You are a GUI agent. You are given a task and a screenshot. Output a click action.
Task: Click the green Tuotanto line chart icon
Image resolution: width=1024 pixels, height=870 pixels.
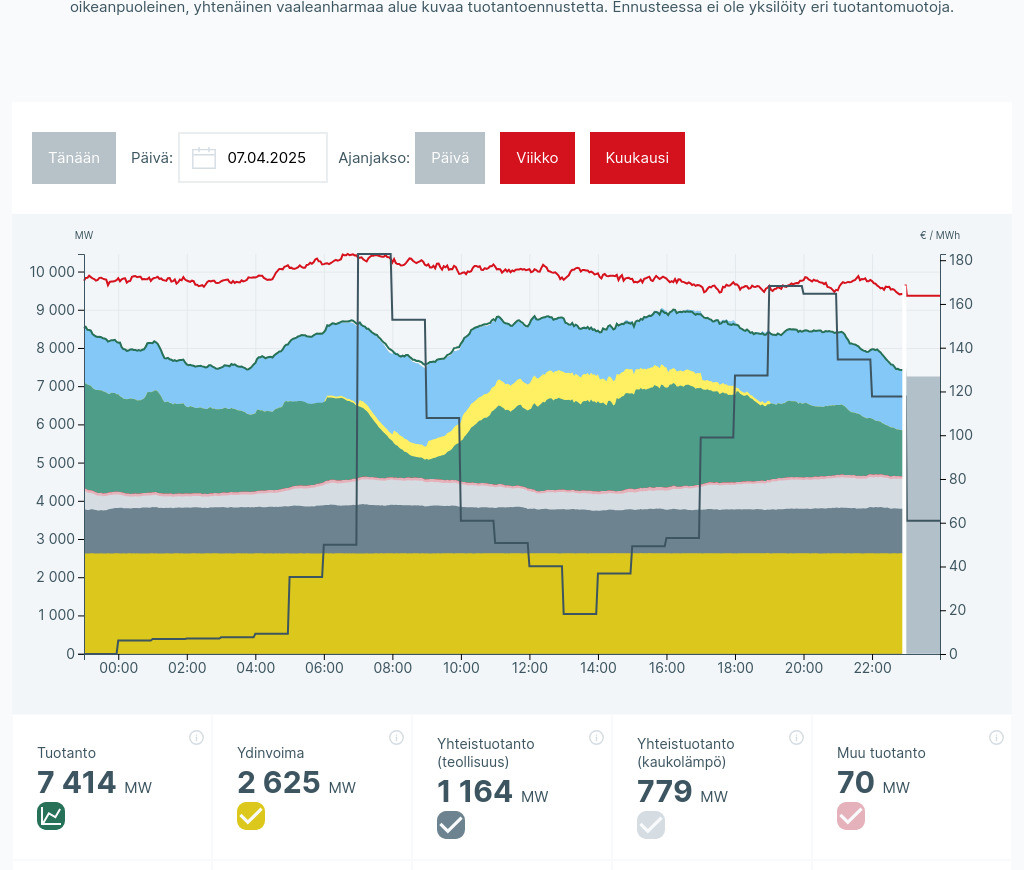point(51,816)
